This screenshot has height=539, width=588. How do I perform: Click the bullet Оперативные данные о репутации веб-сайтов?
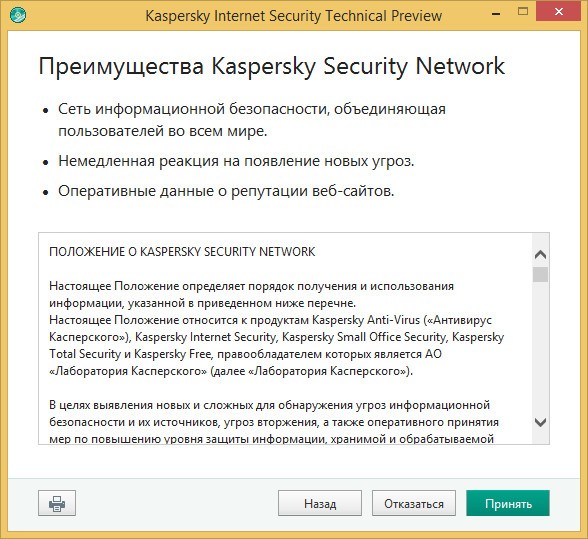click(x=226, y=191)
